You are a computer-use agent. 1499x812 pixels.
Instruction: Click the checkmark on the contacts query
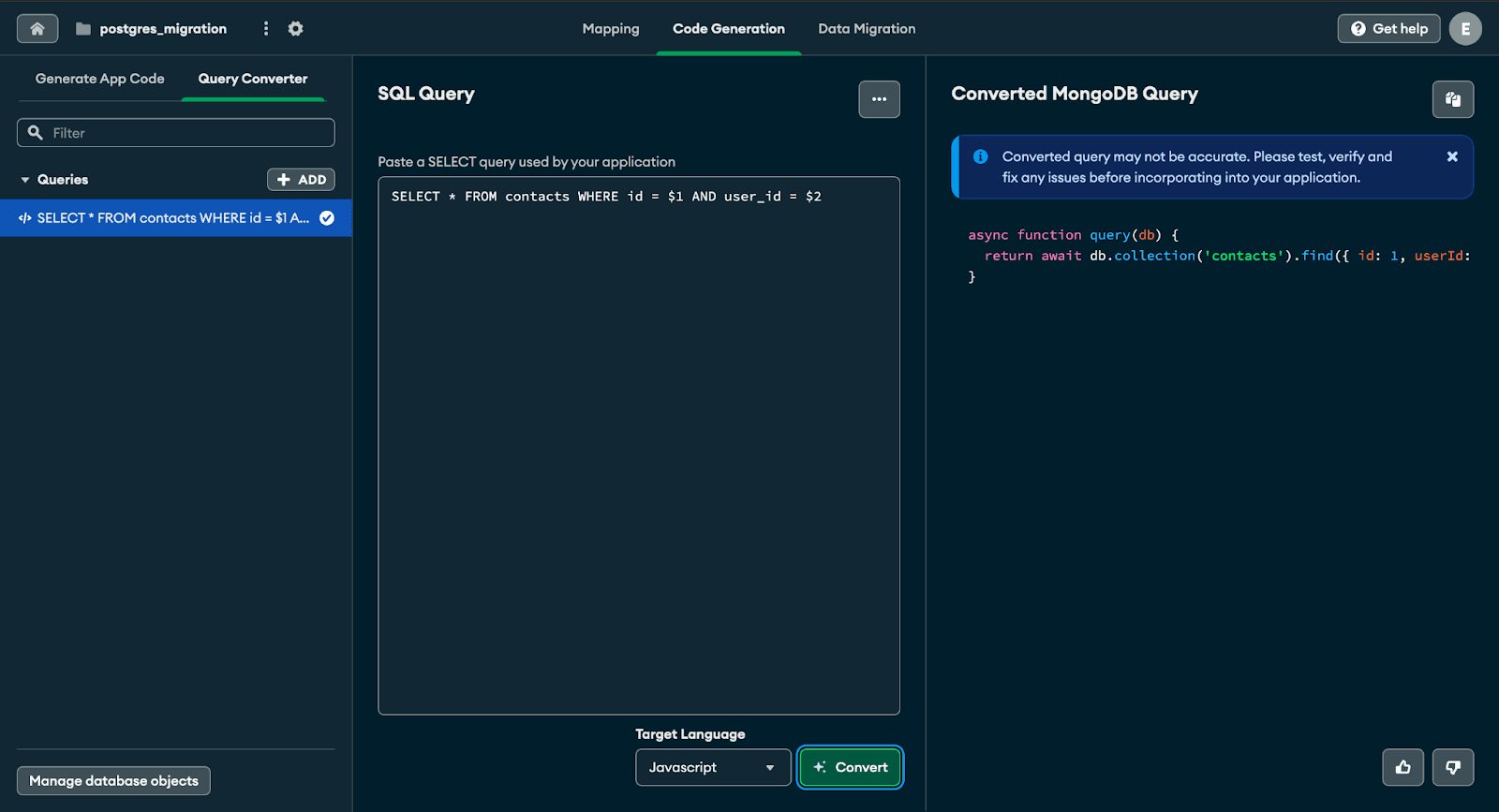point(327,218)
